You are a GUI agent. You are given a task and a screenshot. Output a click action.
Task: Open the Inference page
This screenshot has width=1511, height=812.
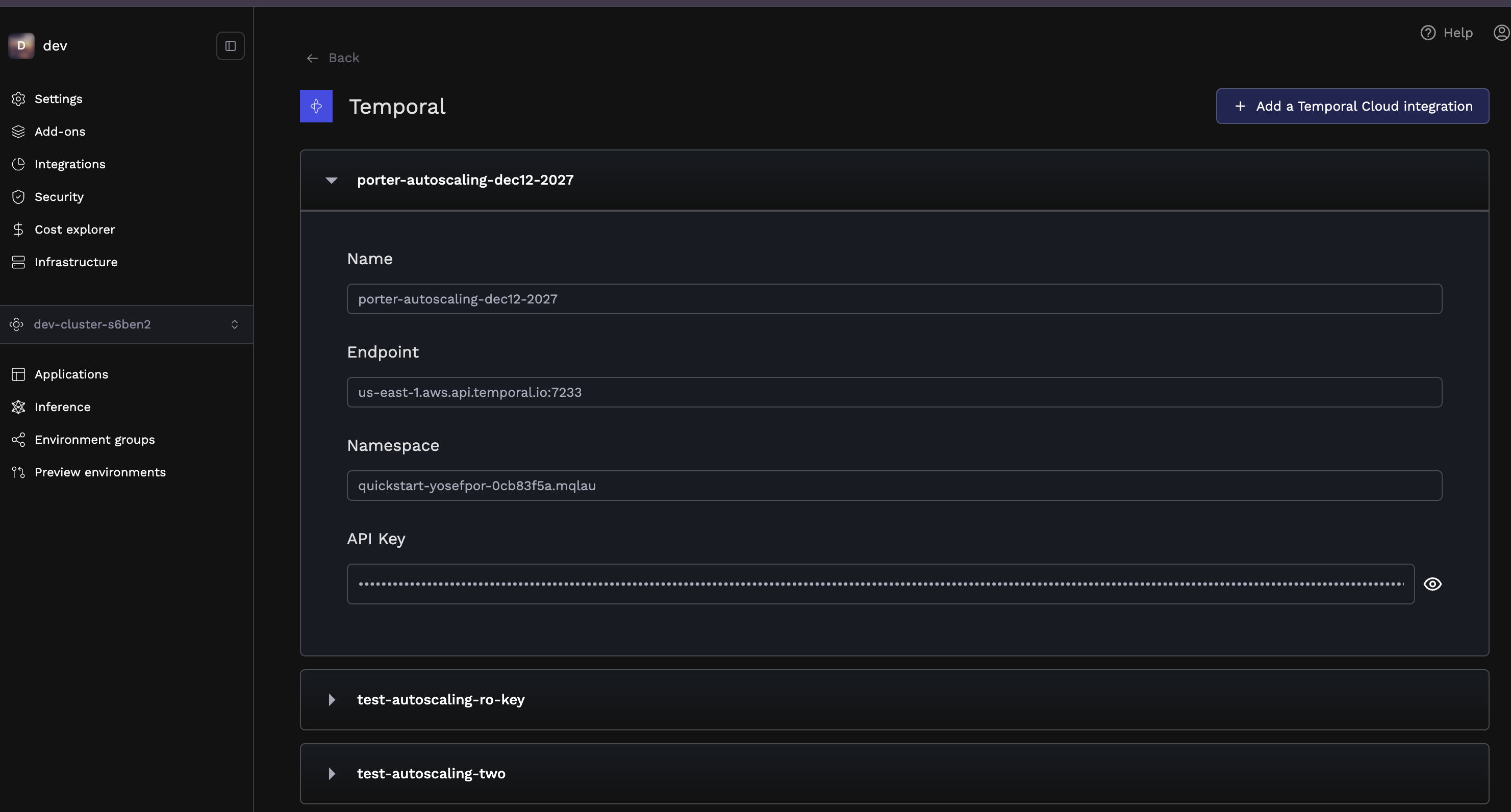click(x=62, y=407)
